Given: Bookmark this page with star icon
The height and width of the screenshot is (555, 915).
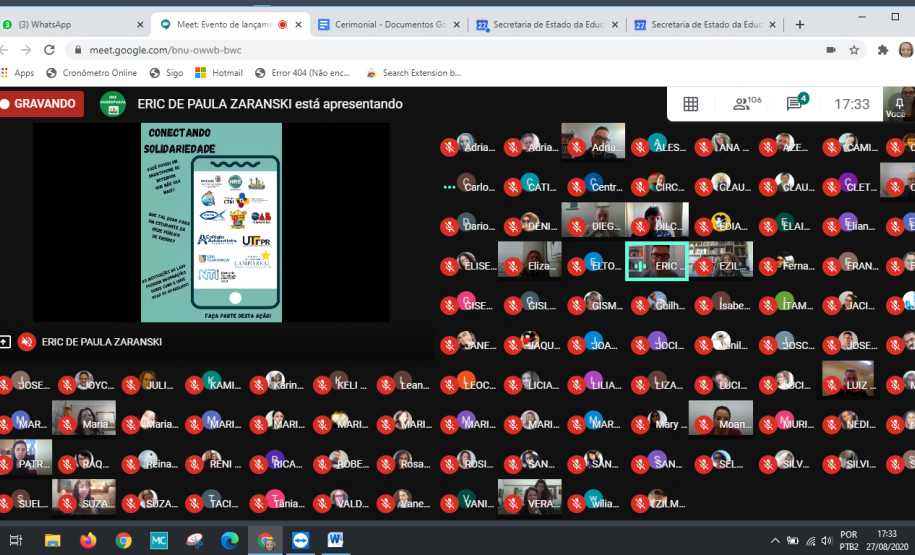Looking at the screenshot, I should point(854,50).
